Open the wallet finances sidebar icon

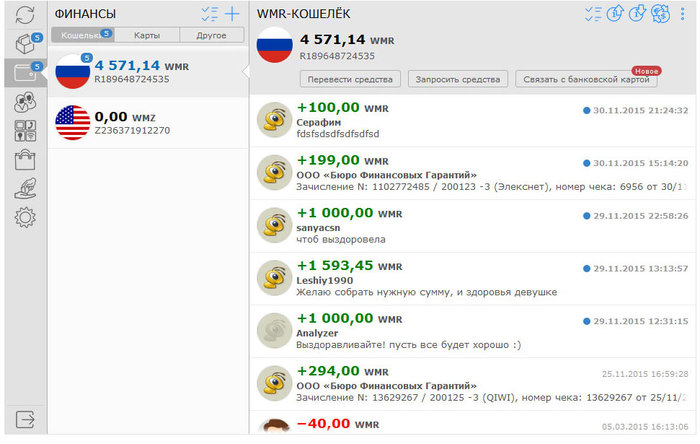click(26, 72)
